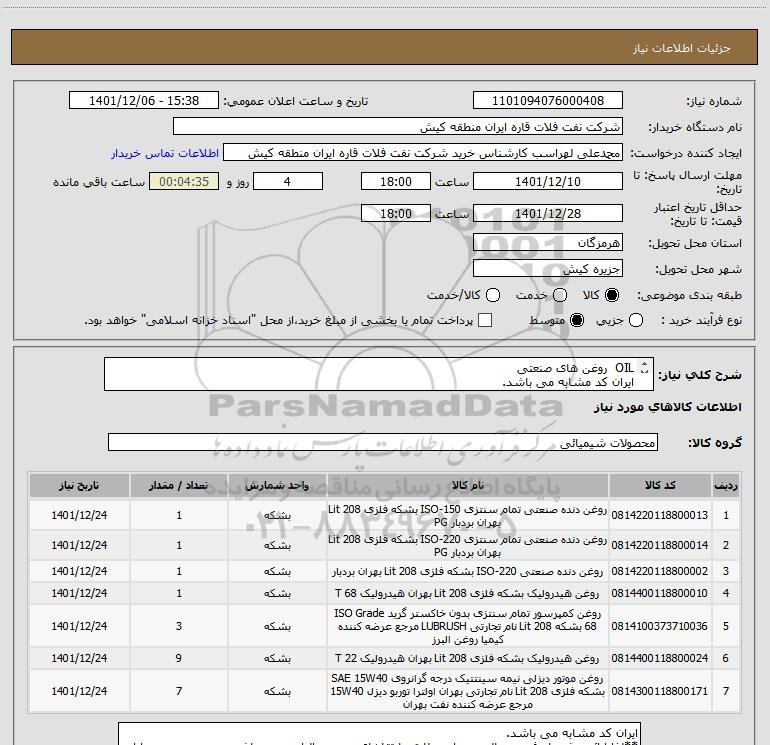Screen dimensions: 770x745
Task: Click product code 0814400118800010
Action: (660, 593)
